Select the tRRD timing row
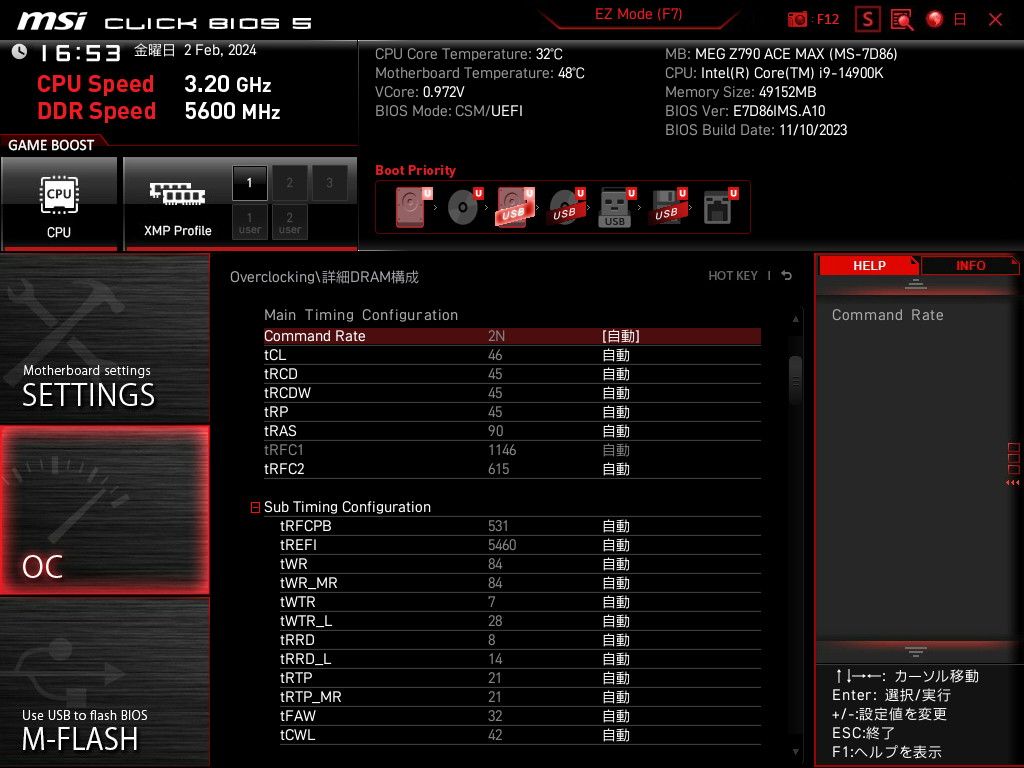This screenshot has height=768, width=1024. 520,640
